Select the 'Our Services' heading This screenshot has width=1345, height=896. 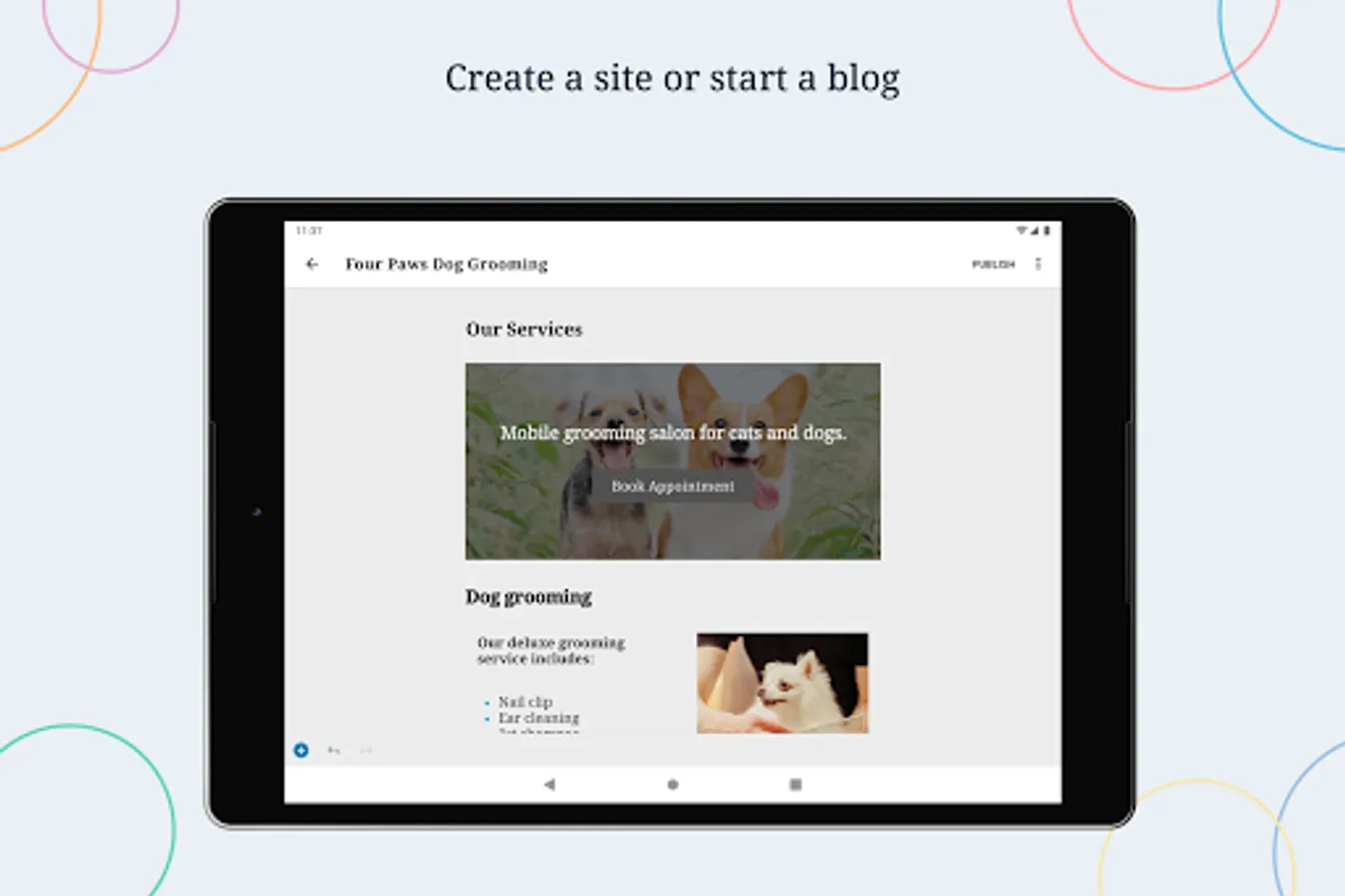(524, 330)
